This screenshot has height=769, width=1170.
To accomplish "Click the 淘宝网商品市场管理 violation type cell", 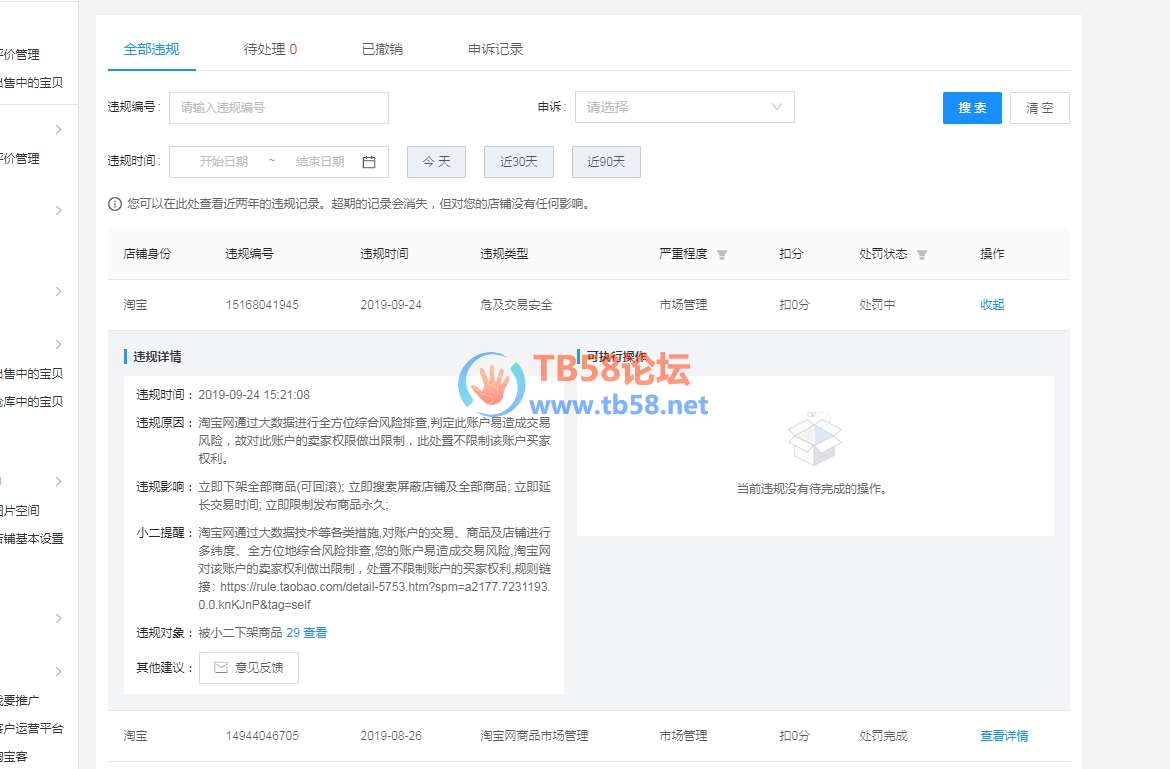I will pyautogui.click(x=534, y=735).
